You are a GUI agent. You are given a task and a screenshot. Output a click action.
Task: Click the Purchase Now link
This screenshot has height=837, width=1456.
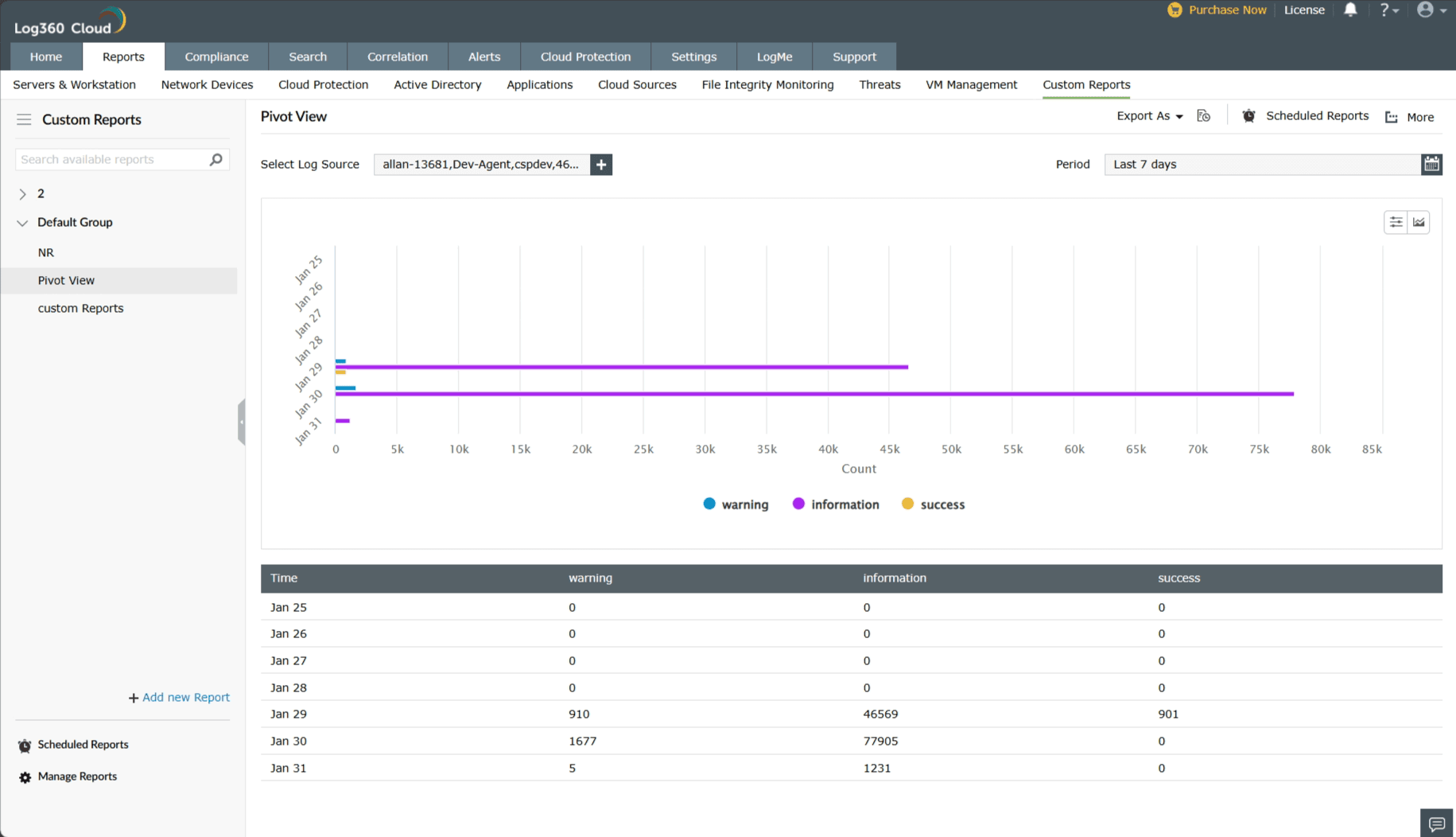pos(1227,10)
